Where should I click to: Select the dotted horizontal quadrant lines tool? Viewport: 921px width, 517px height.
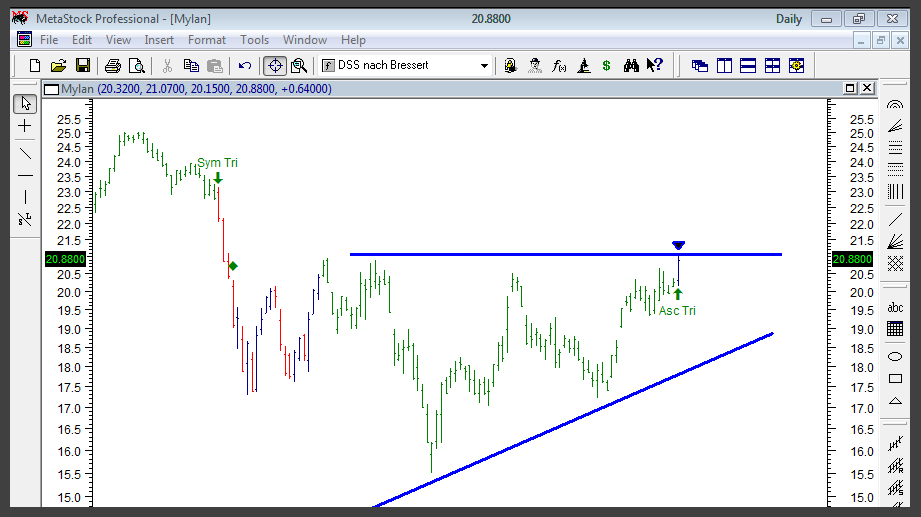tap(895, 169)
